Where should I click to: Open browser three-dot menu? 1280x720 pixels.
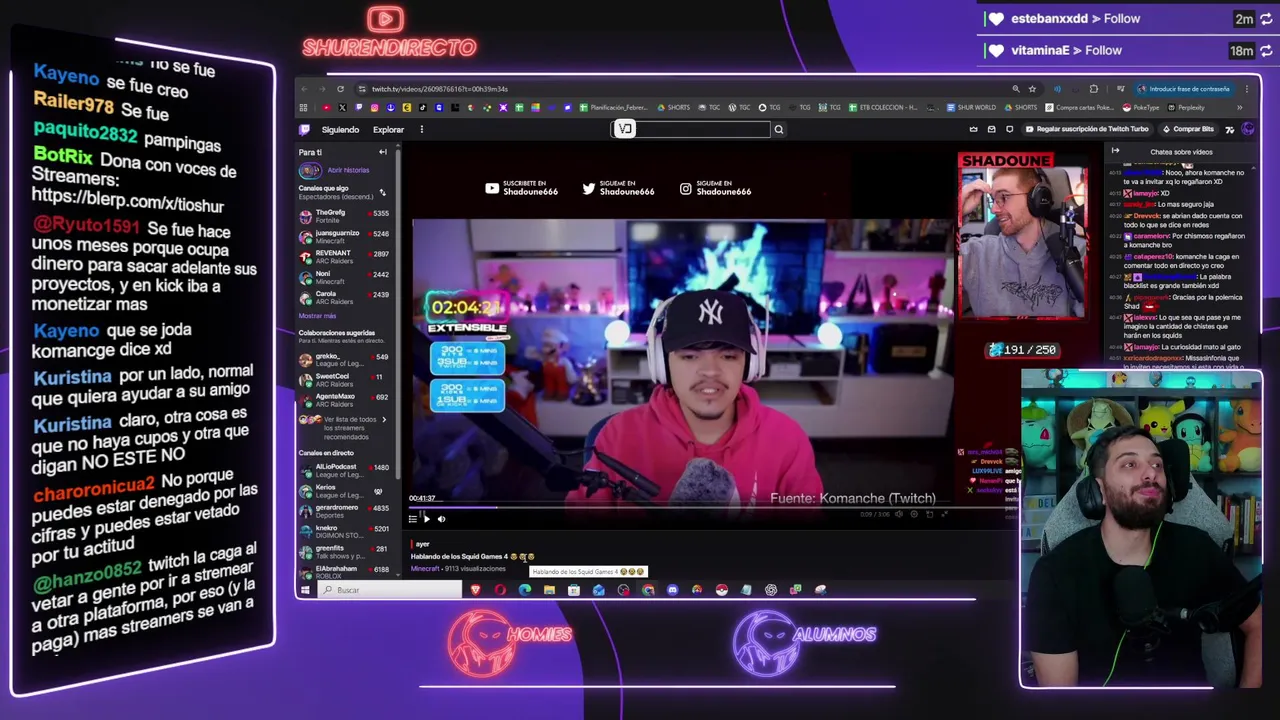click(x=1247, y=88)
